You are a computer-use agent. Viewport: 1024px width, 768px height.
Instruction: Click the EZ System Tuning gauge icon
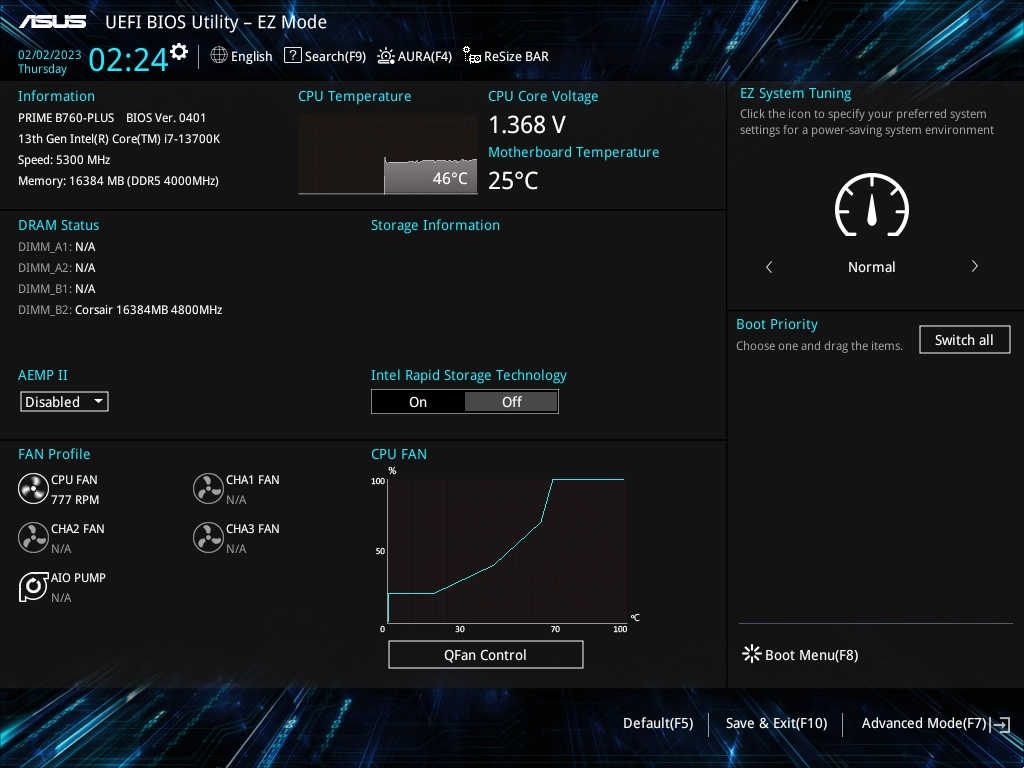point(872,205)
